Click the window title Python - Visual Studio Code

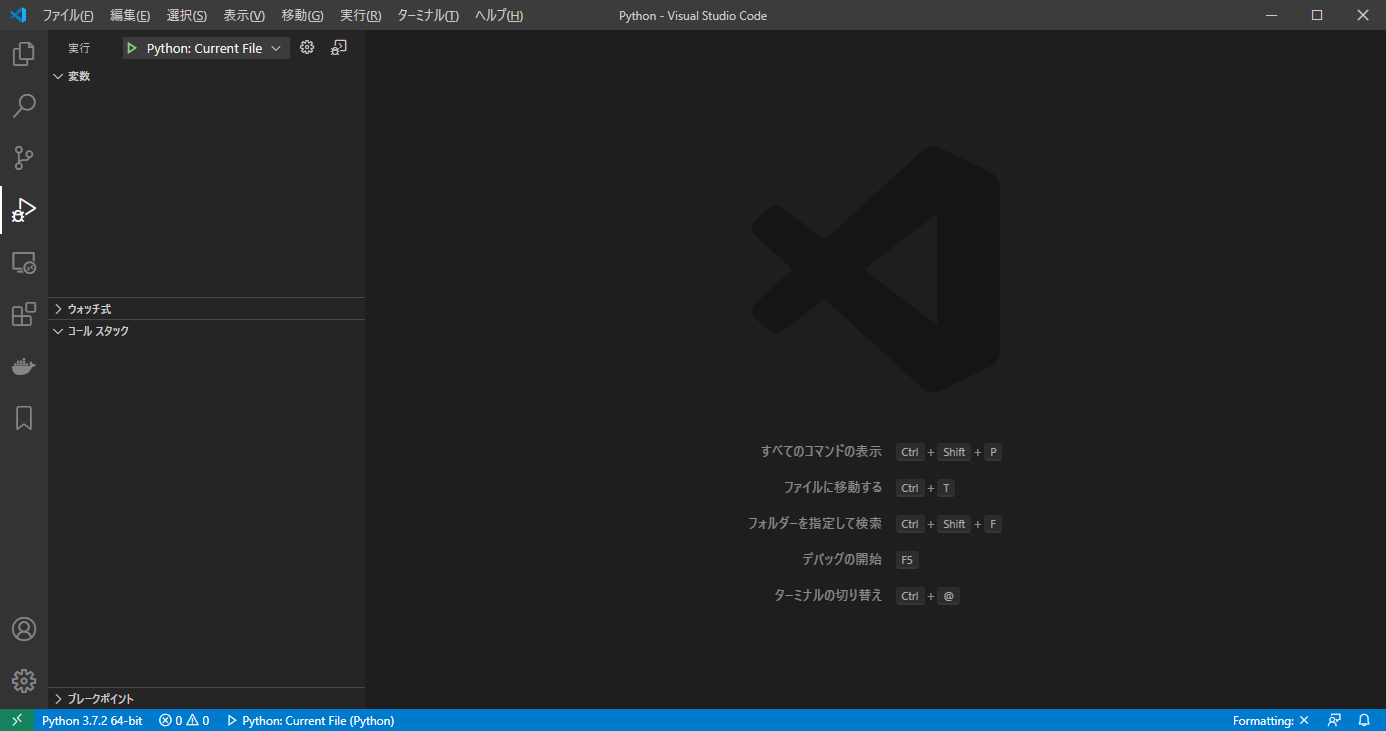[x=693, y=15]
